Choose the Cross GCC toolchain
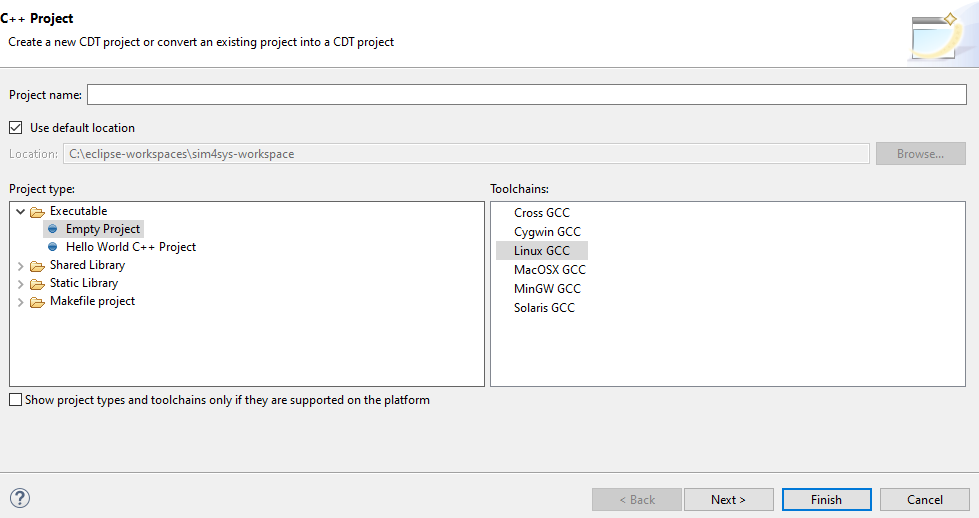979x518 pixels. pyautogui.click(x=542, y=213)
